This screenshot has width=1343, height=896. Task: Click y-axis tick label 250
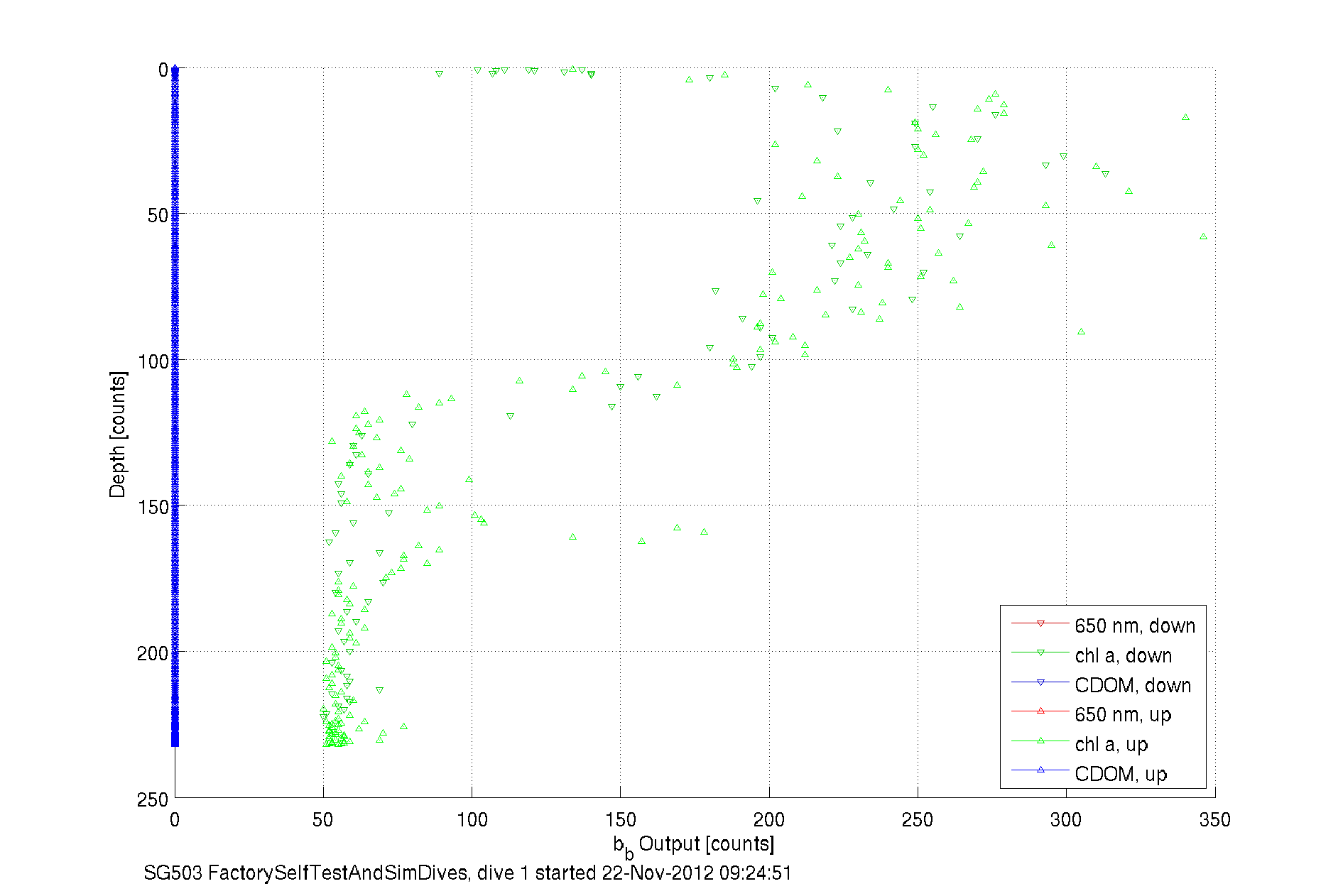click(x=153, y=799)
